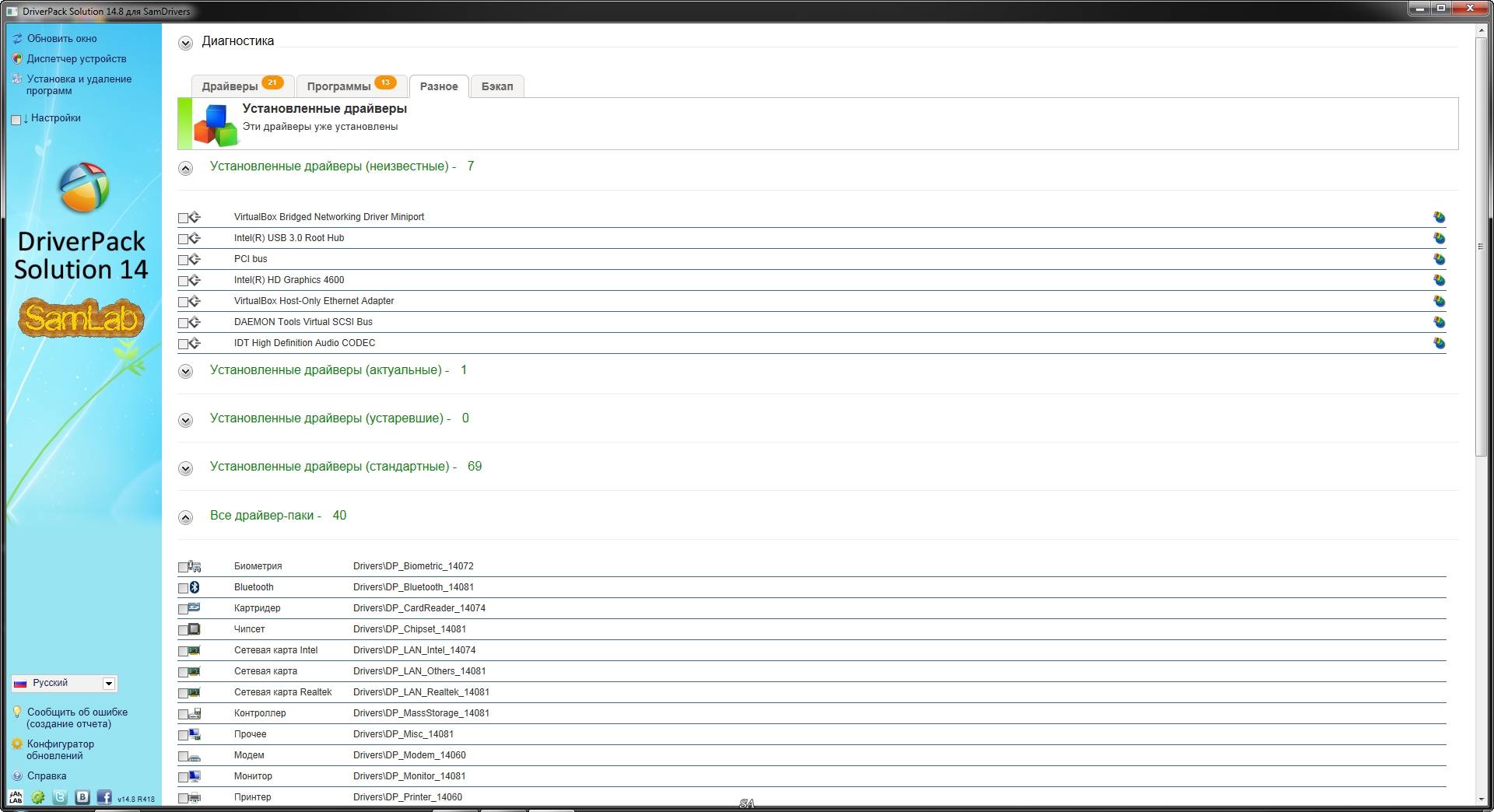Image resolution: width=1494 pixels, height=812 pixels.
Task: Click the scrollbar up arrow
Action: [1481, 30]
